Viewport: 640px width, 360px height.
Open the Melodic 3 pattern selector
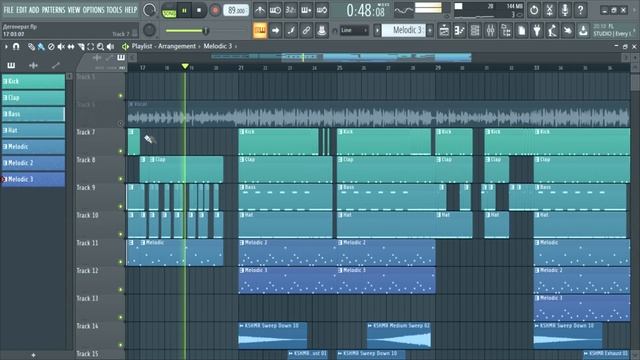point(403,30)
